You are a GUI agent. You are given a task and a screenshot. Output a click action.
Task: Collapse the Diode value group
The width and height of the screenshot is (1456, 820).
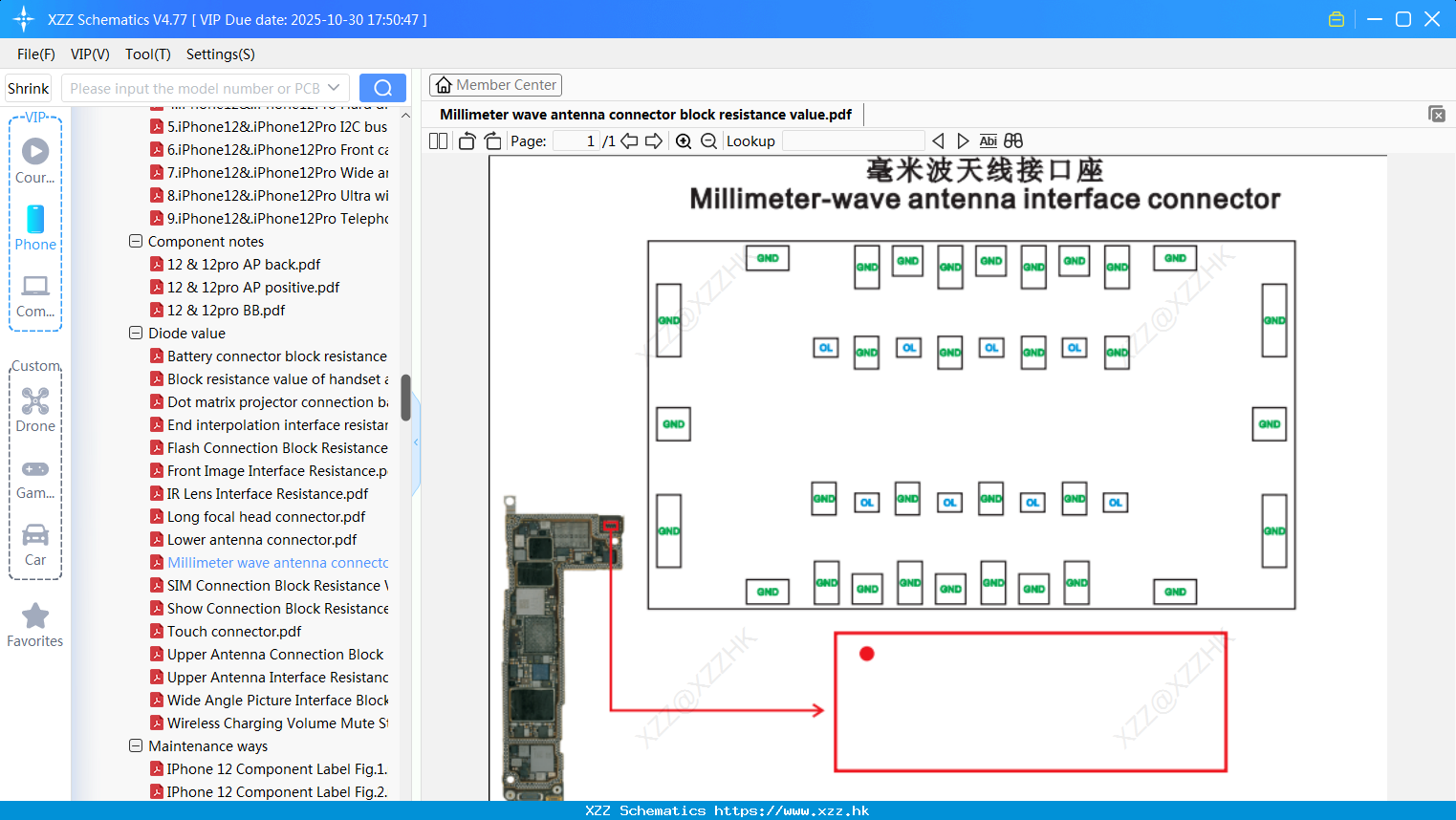point(136,333)
